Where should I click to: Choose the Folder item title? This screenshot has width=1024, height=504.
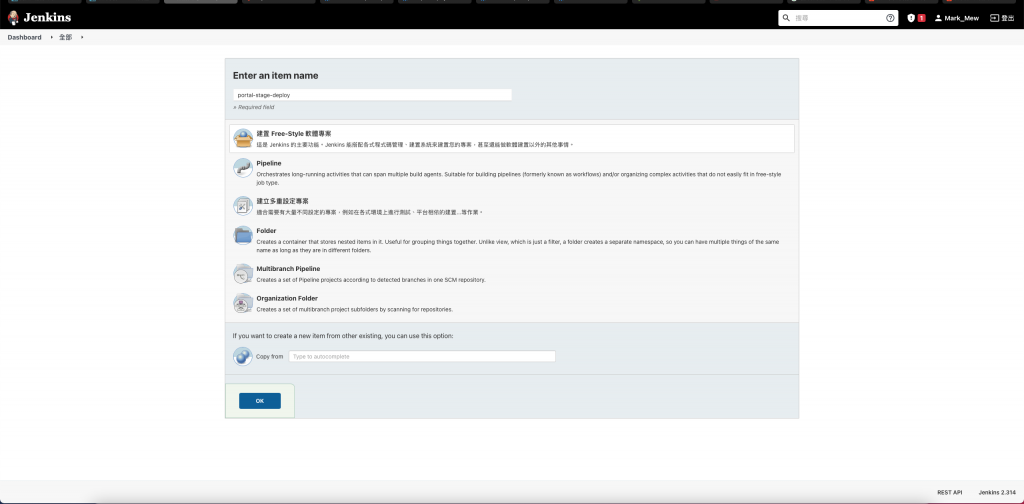point(266,231)
